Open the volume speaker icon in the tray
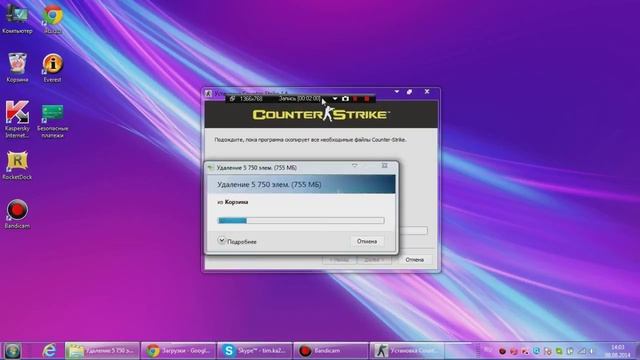The height and width of the screenshot is (360, 640). pos(591,351)
